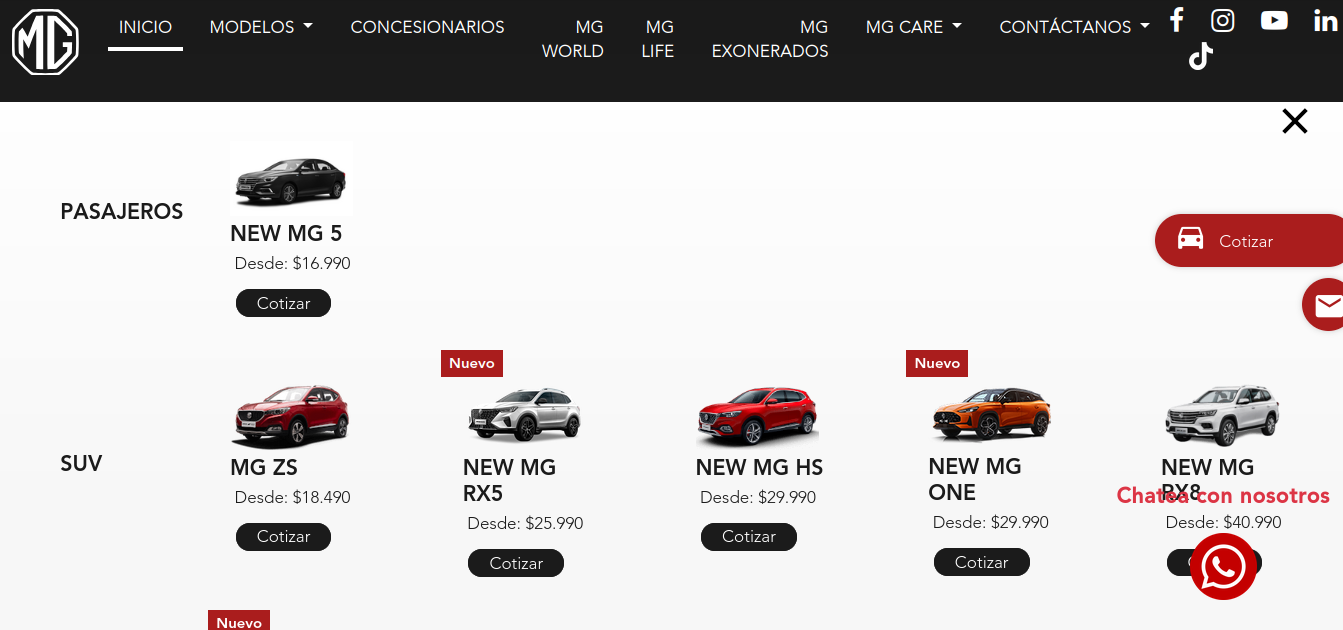The width and height of the screenshot is (1343, 630).
Task: Expand the CONTÁCTANOS dropdown
Action: coord(1075,27)
